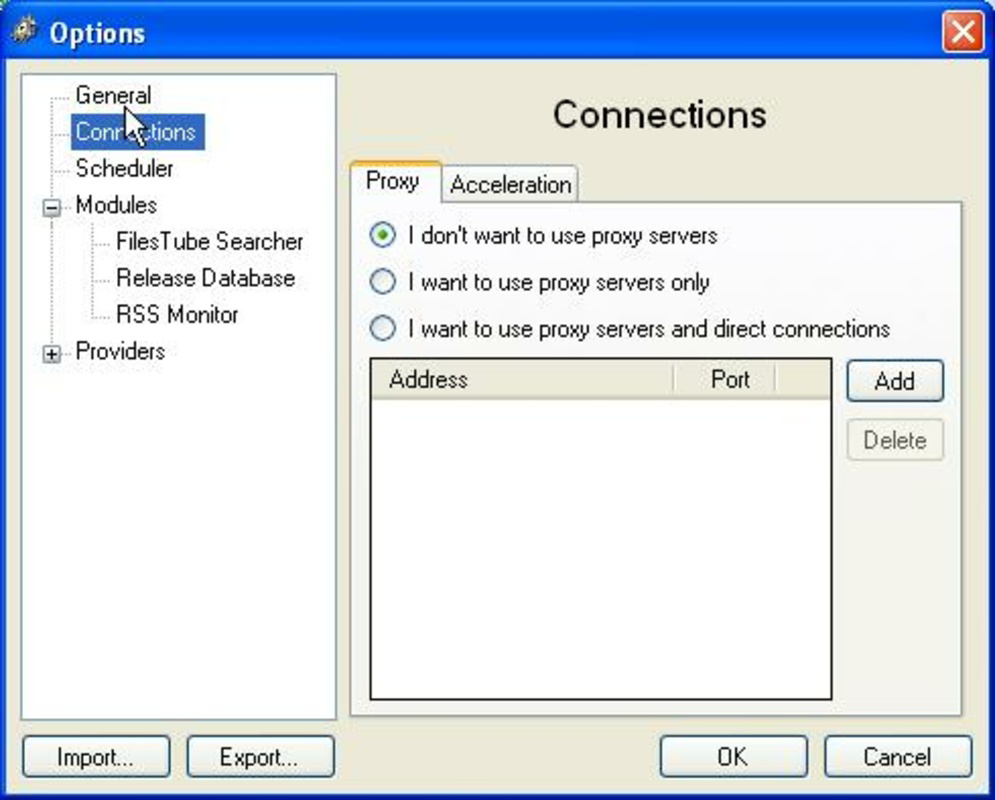Screen dimensions: 995x800
Task: Dismiss the dialog with Cancel
Action: coord(897,757)
